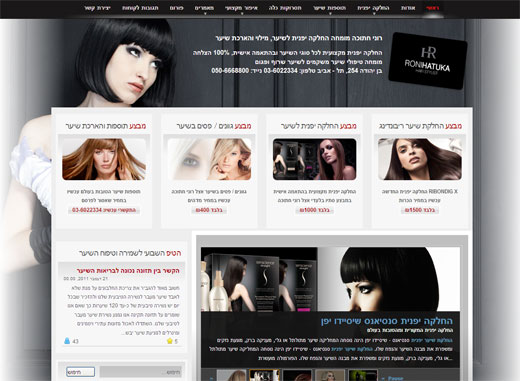This screenshot has height=381, width=520.
Task: Click the search text input field
Action: tap(140, 372)
